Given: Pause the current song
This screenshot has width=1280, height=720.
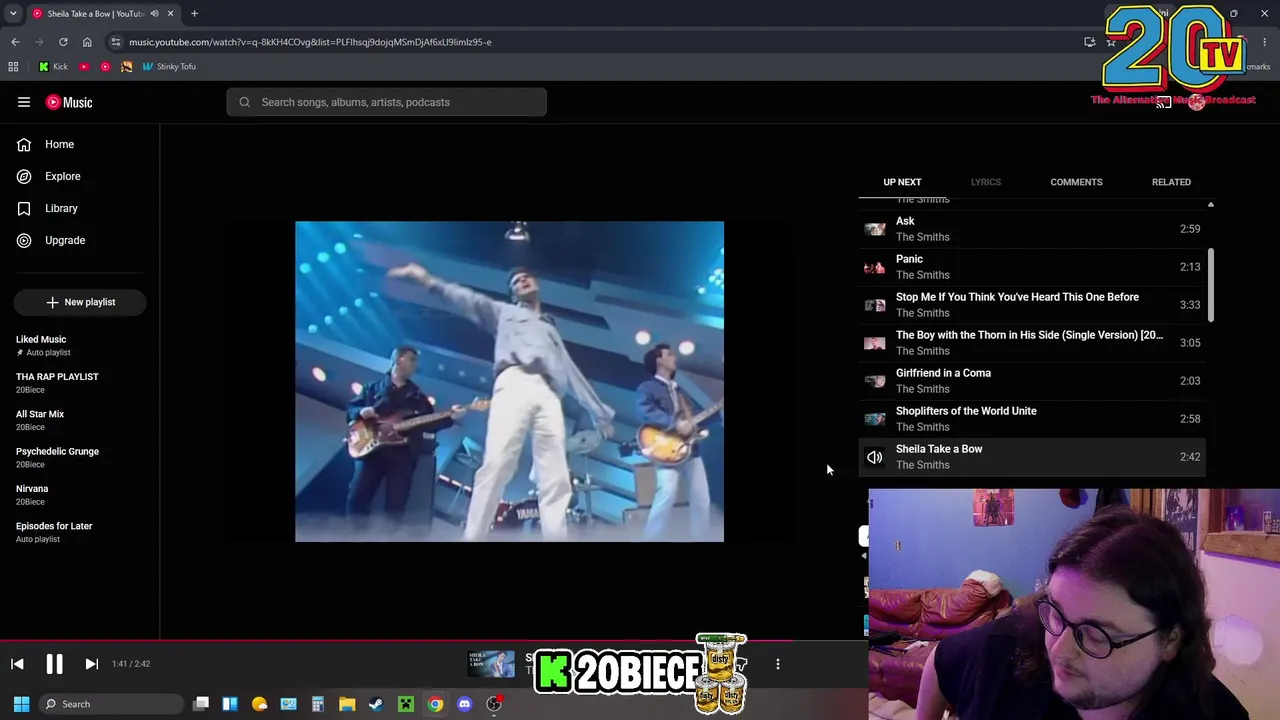Looking at the screenshot, I should tap(54, 664).
